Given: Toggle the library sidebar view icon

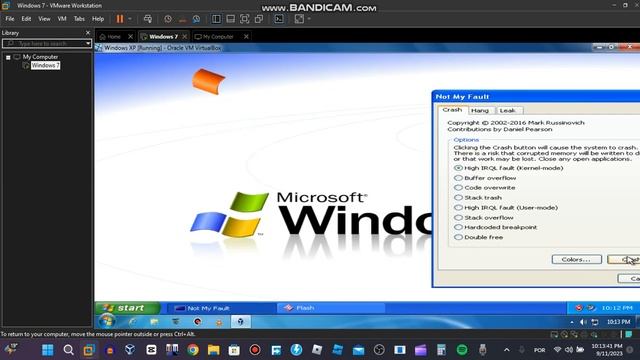Looking at the screenshot, I should pos(216,19).
